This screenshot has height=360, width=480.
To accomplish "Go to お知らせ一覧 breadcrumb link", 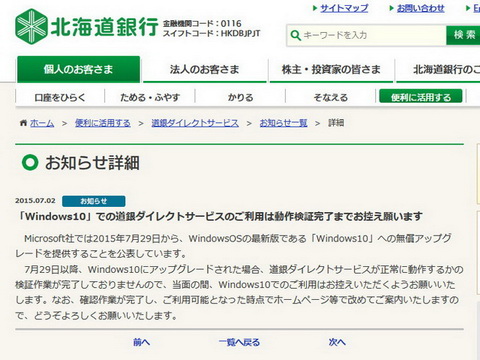I will click(x=283, y=123).
